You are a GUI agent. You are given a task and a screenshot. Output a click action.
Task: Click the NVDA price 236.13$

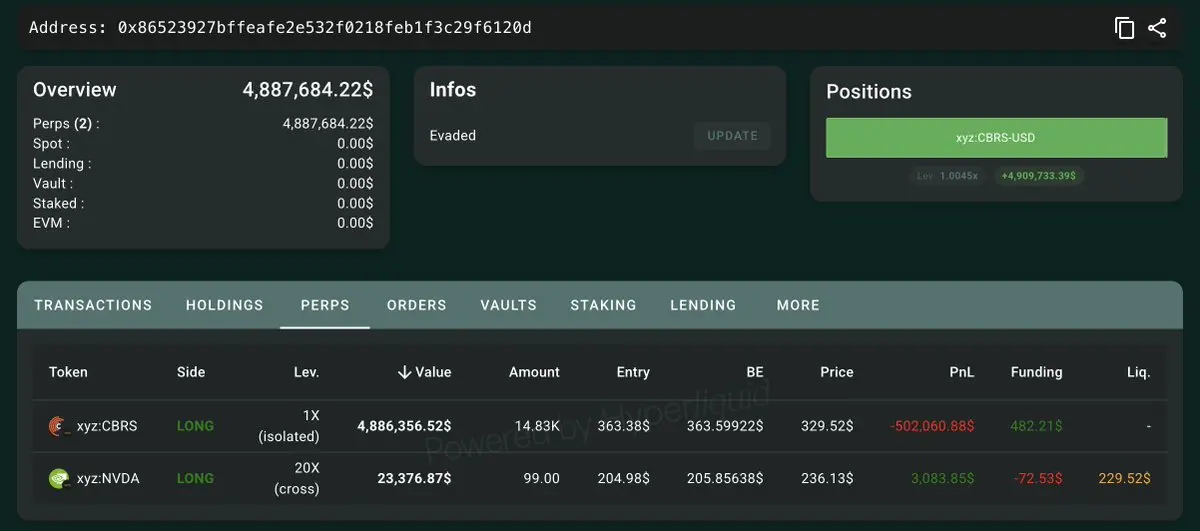827,479
